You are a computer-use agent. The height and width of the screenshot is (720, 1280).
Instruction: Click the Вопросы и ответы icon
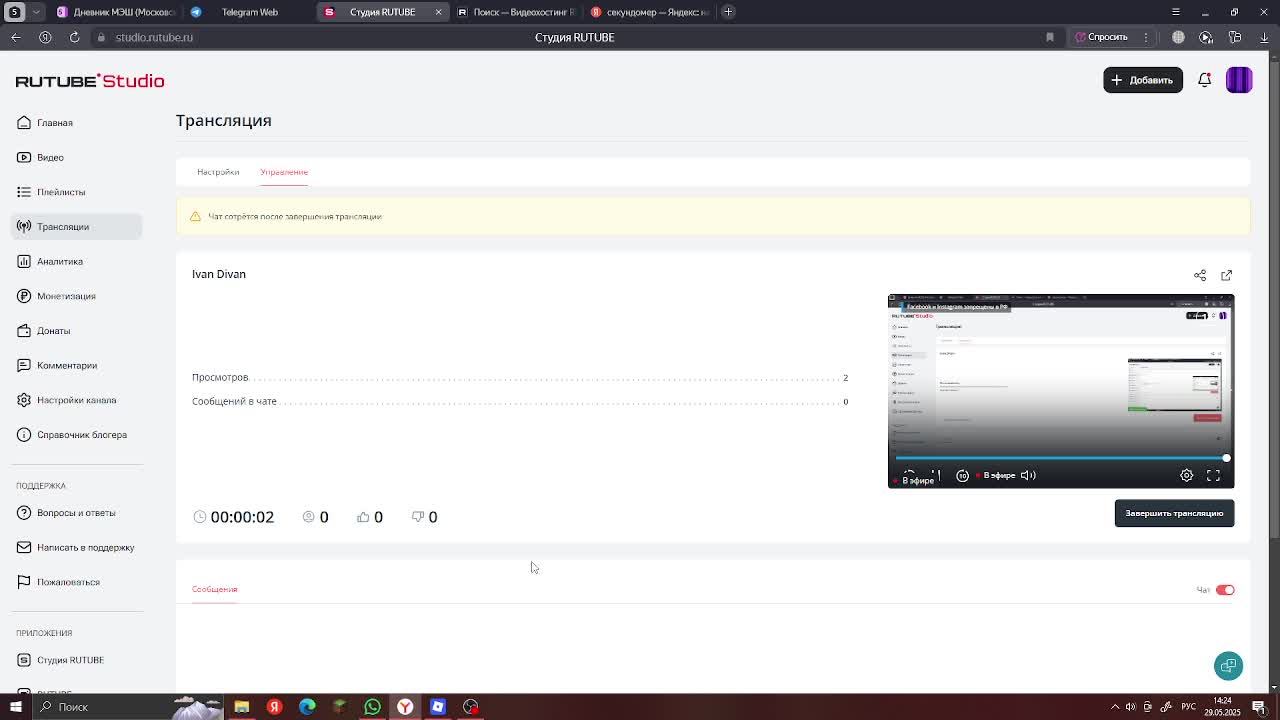click(24, 513)
